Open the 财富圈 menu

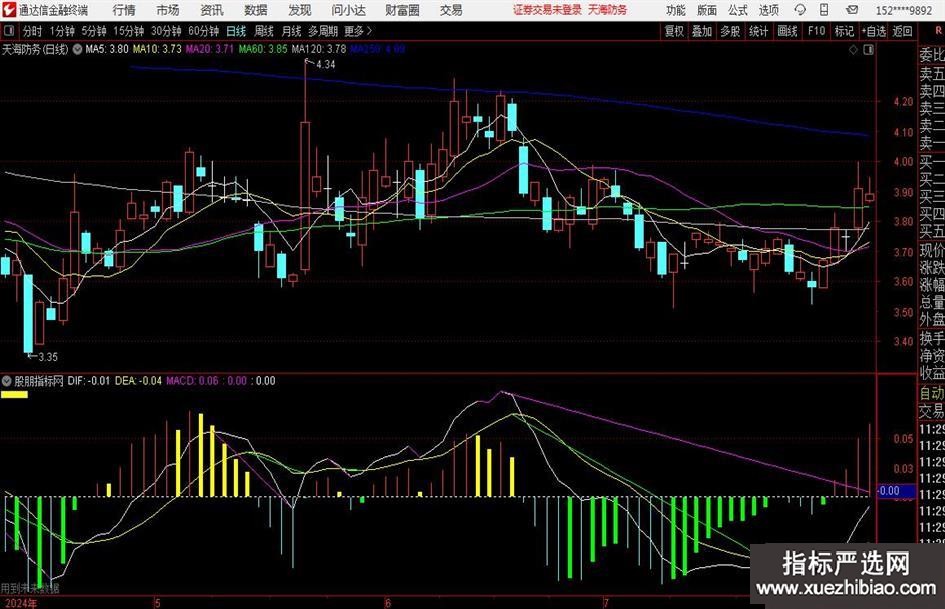click(402, 10)
